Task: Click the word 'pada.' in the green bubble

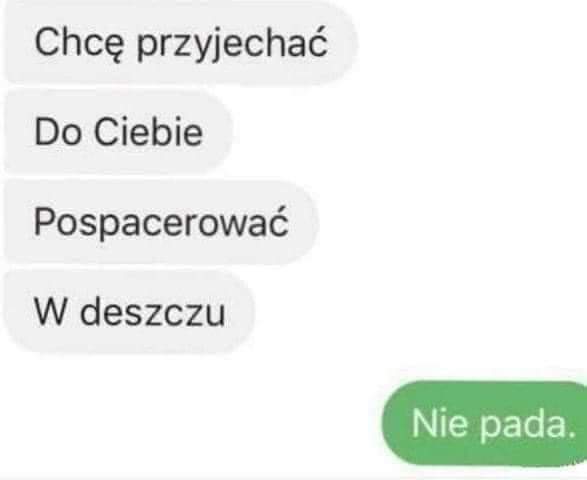Action: click(528, 425)
